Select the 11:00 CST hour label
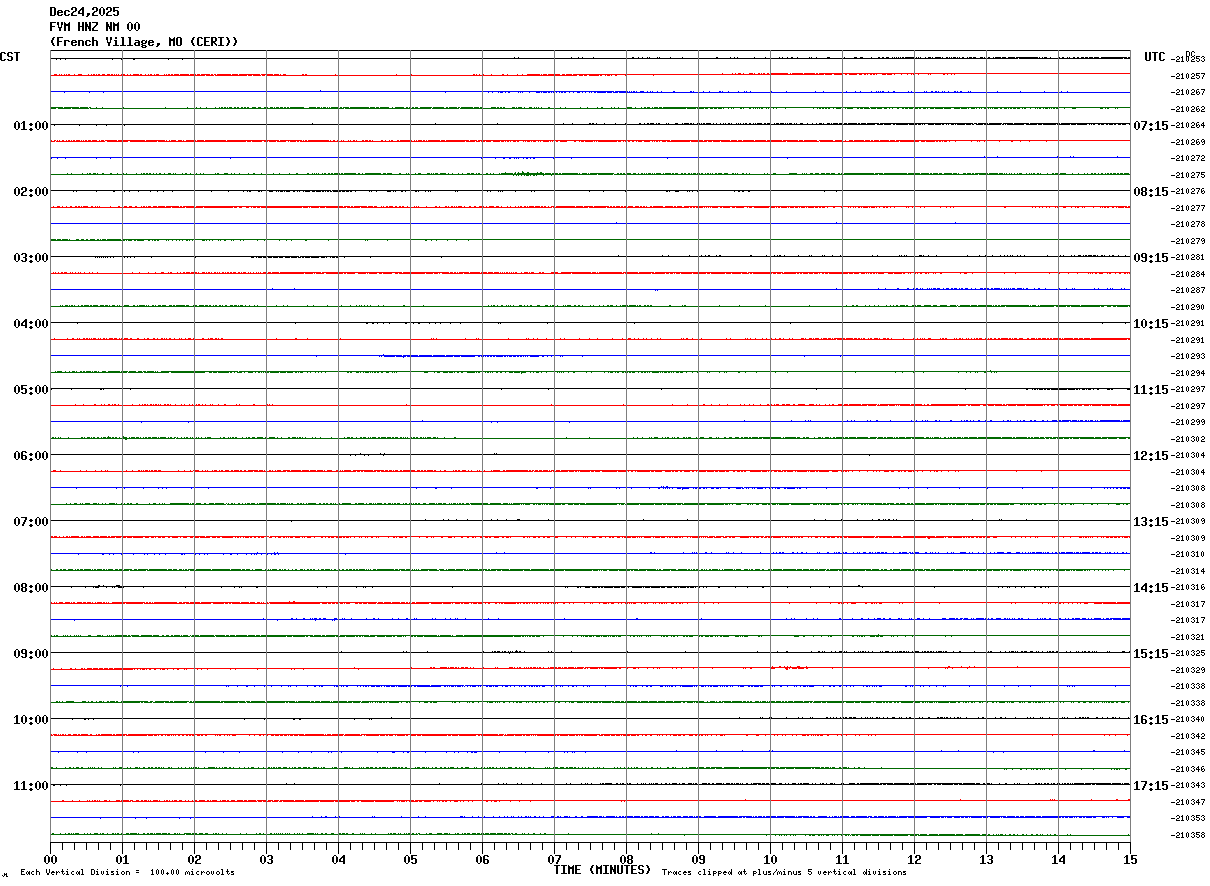Image resolution: width=1210 pixels, height=886 pixels. (x=31, y=785)
